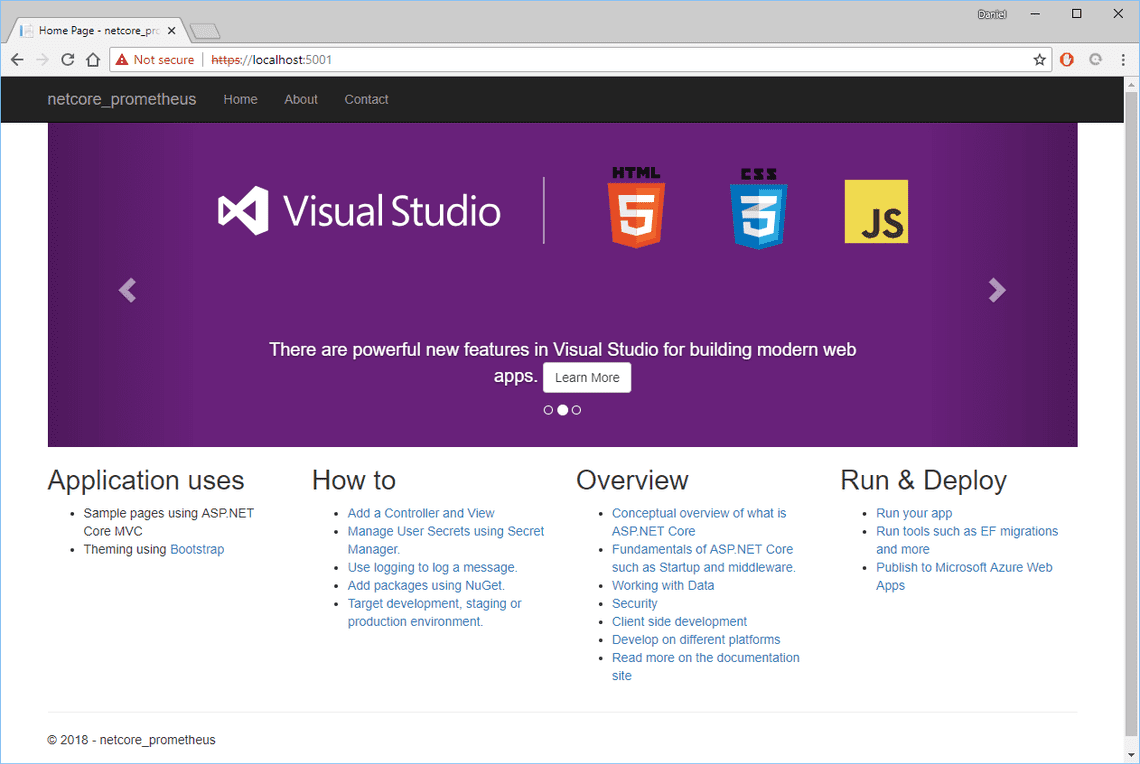Select the first carousel indicator dot

point(548,409)
